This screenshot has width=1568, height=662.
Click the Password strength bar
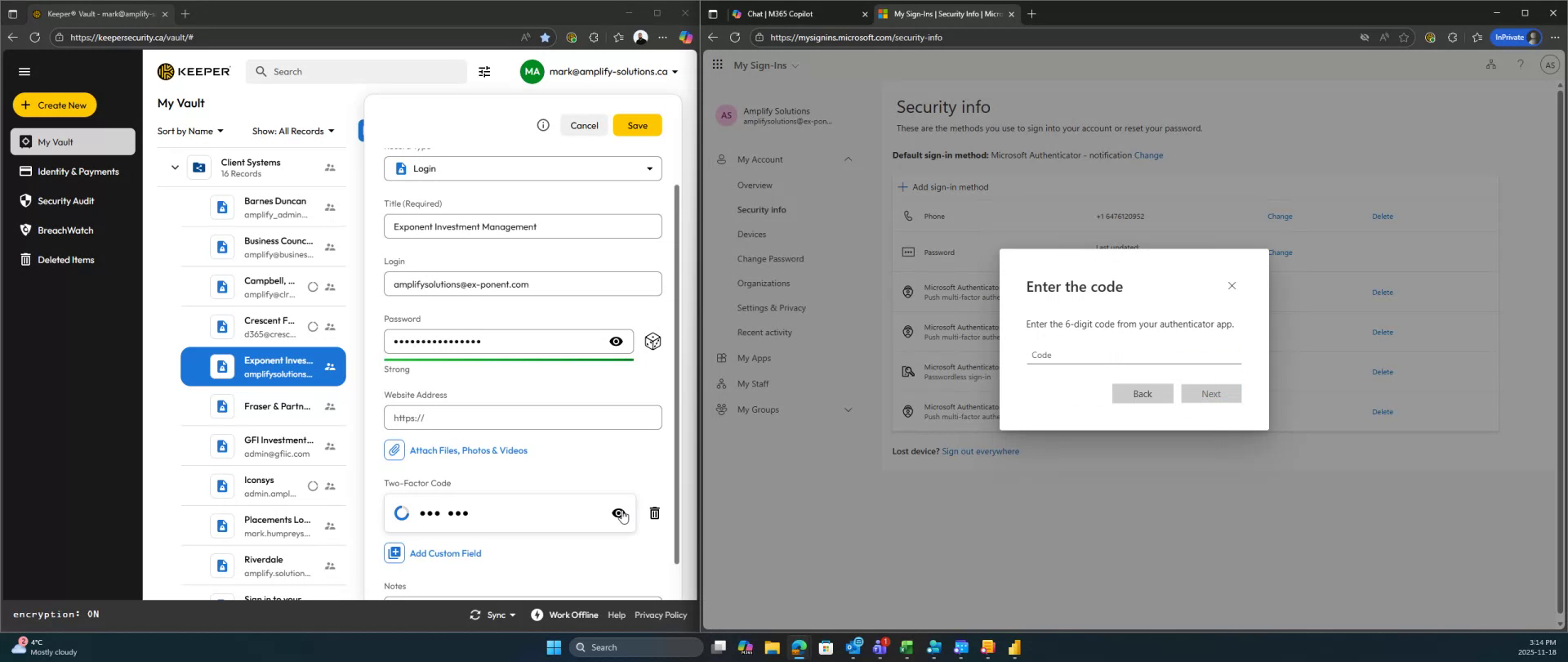[x=509, y=360]
